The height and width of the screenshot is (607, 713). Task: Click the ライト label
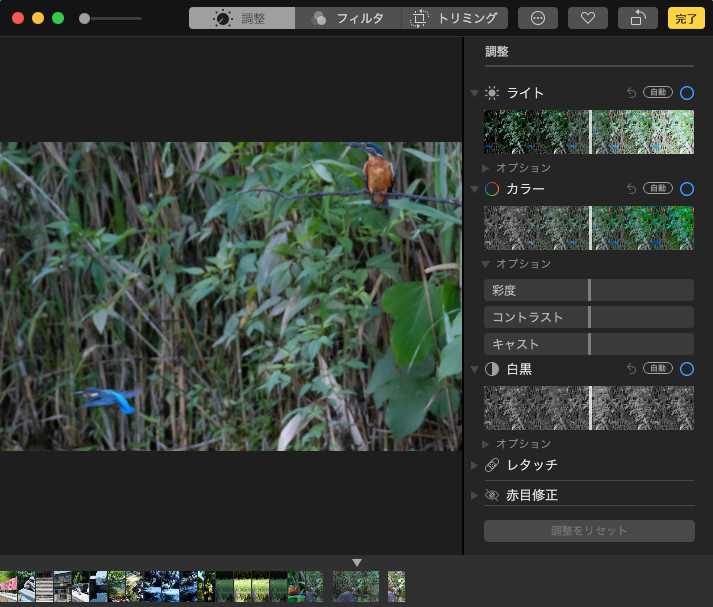[x=525, y=93]
